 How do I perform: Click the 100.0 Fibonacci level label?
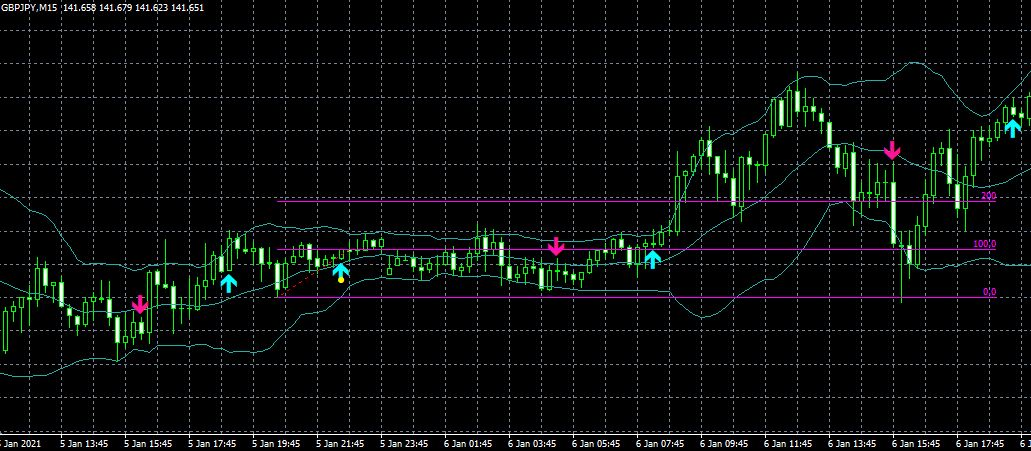(984, 244)
